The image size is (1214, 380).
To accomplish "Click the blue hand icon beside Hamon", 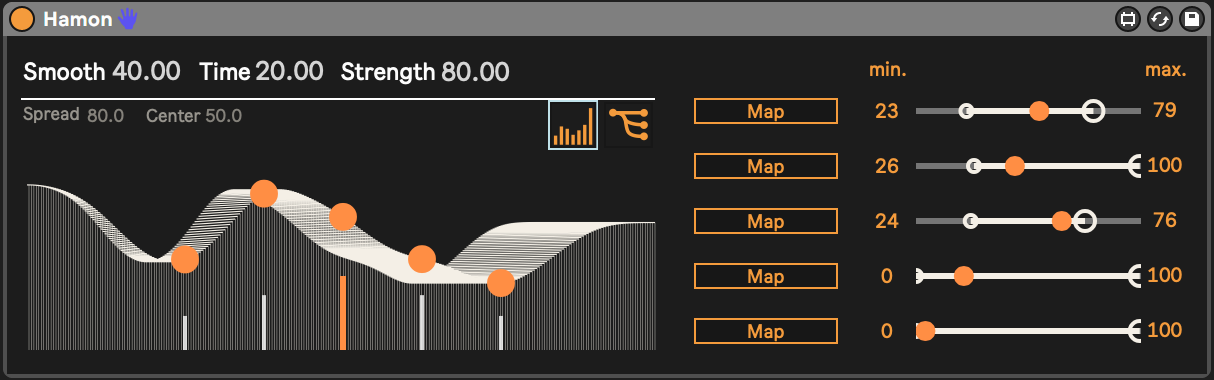I will [127, 18].
